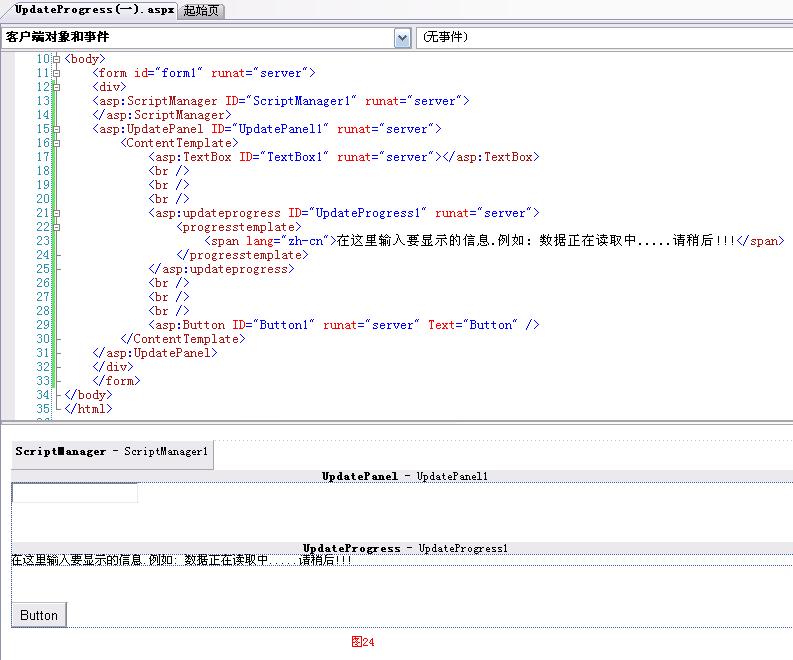Select the UpdateProgress1 header bar

click(405, 548)
